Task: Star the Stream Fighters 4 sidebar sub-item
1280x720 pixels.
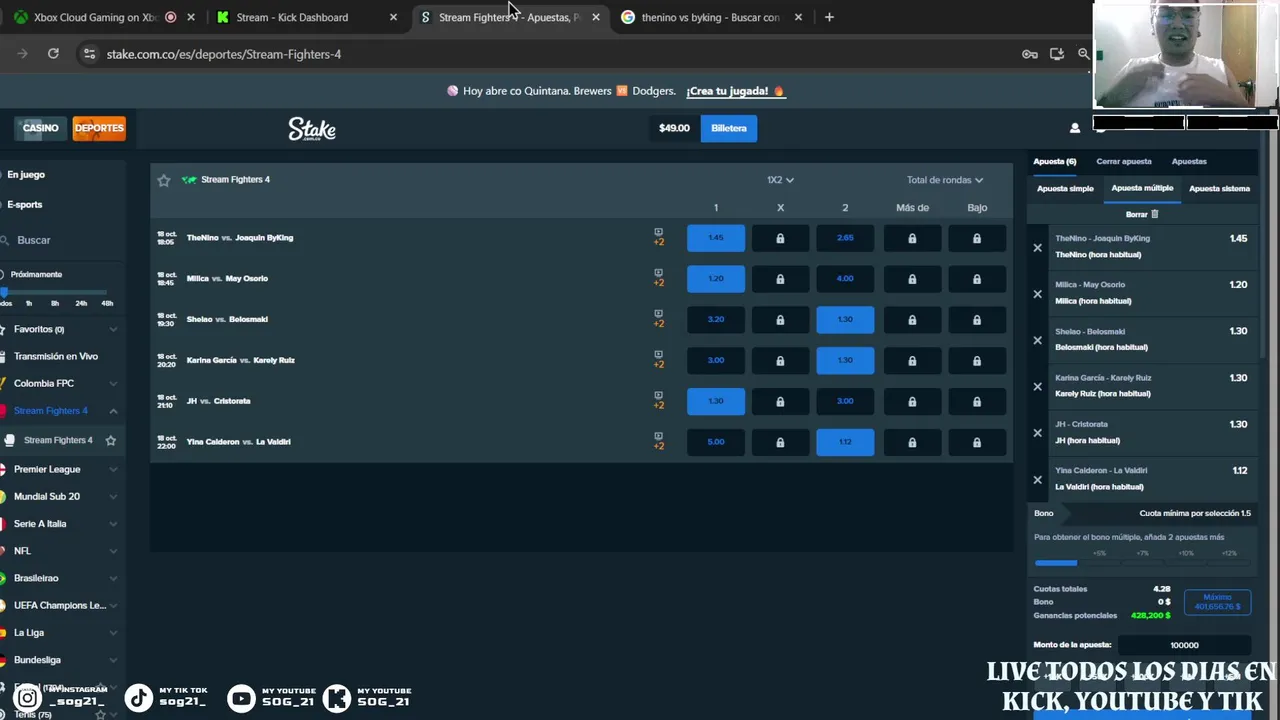Action: [111, 440]
